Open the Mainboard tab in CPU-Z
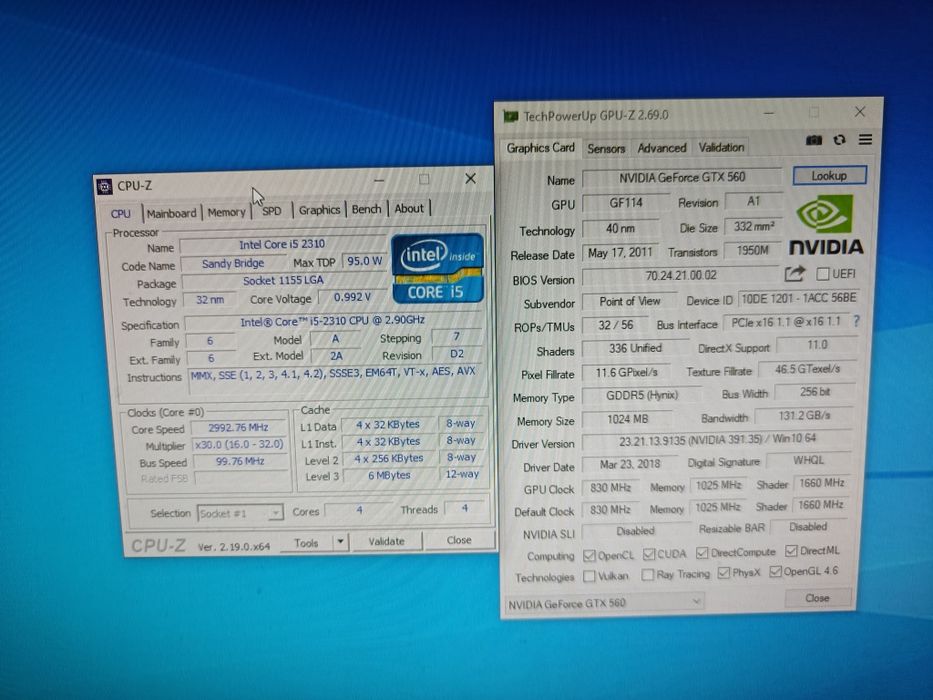Screen dimensions: 933x700 (171, 213)
